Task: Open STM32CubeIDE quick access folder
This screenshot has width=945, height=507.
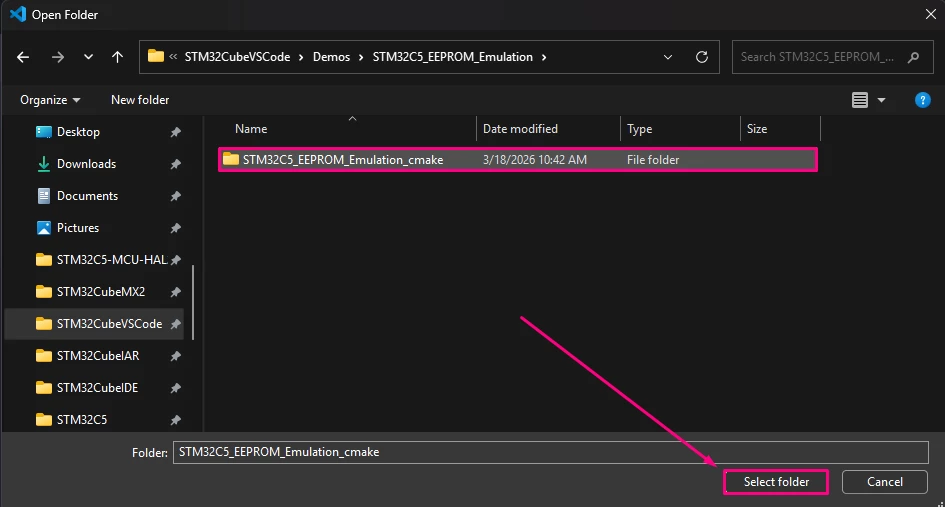Action: tap(97, 388)
